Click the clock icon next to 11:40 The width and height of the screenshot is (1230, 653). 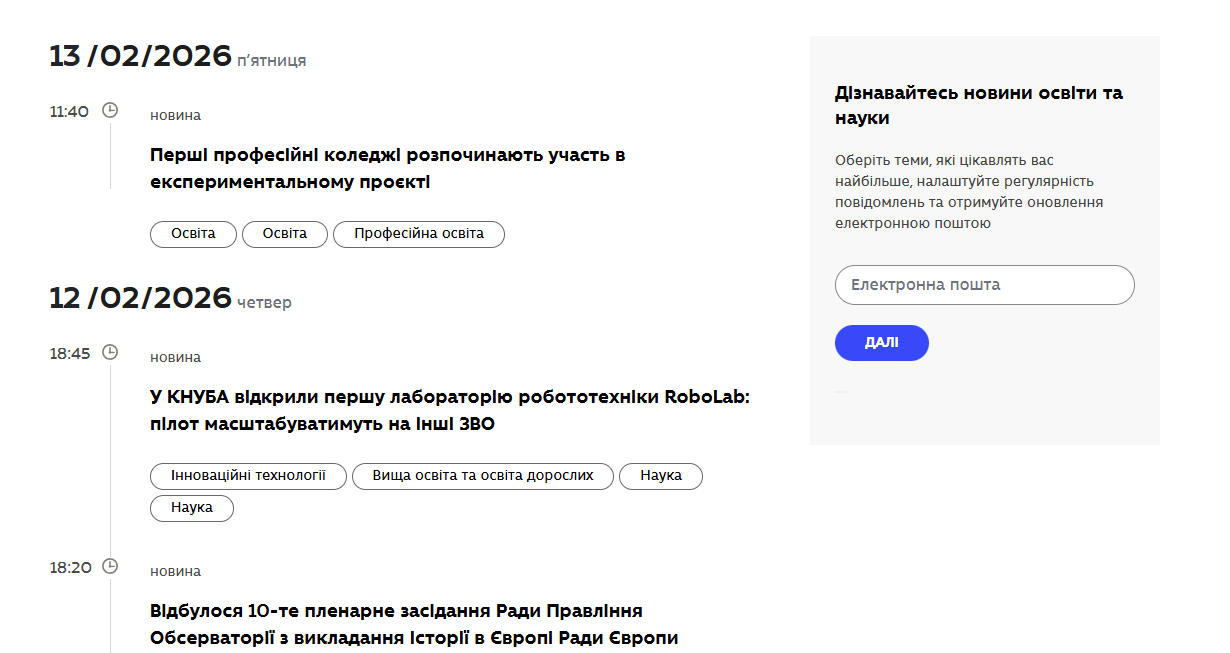pyautogui.click(x=110, y=110)
